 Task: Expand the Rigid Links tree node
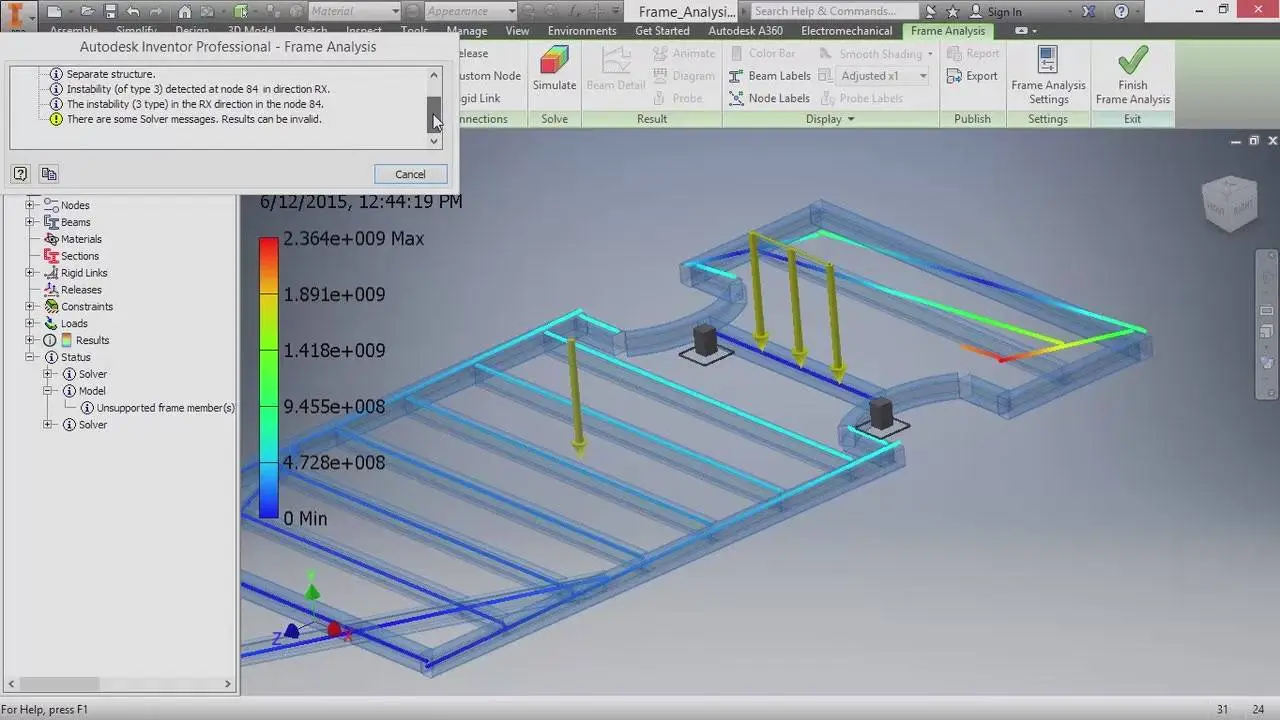pyautogui.click(x=30, y=273)
